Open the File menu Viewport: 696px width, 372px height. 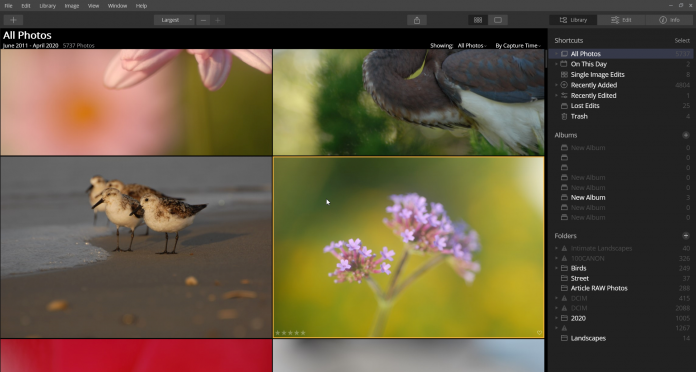8,6
